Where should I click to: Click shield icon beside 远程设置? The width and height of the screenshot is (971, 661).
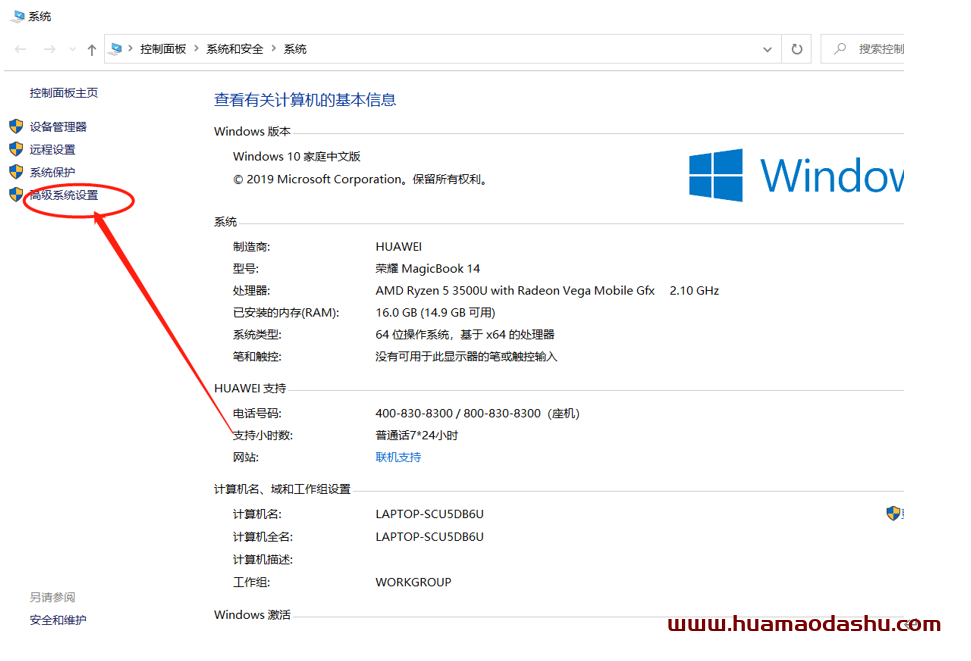(16, 149)
